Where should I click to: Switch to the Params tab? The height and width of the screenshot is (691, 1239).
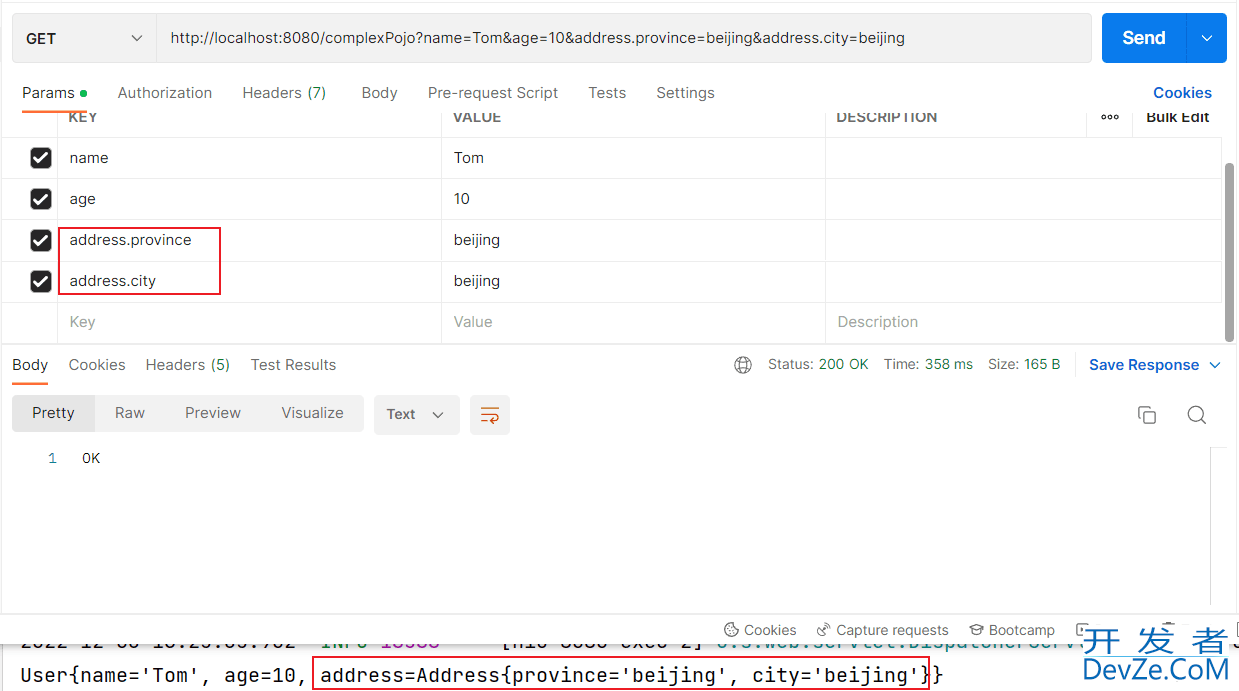(54, 93)
